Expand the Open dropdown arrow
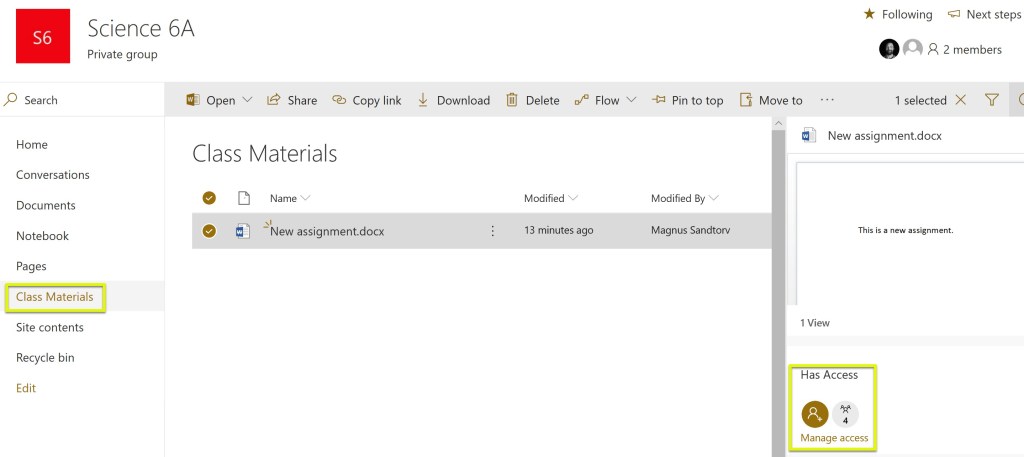This screenshot has width=1024, height=457. 247,100
